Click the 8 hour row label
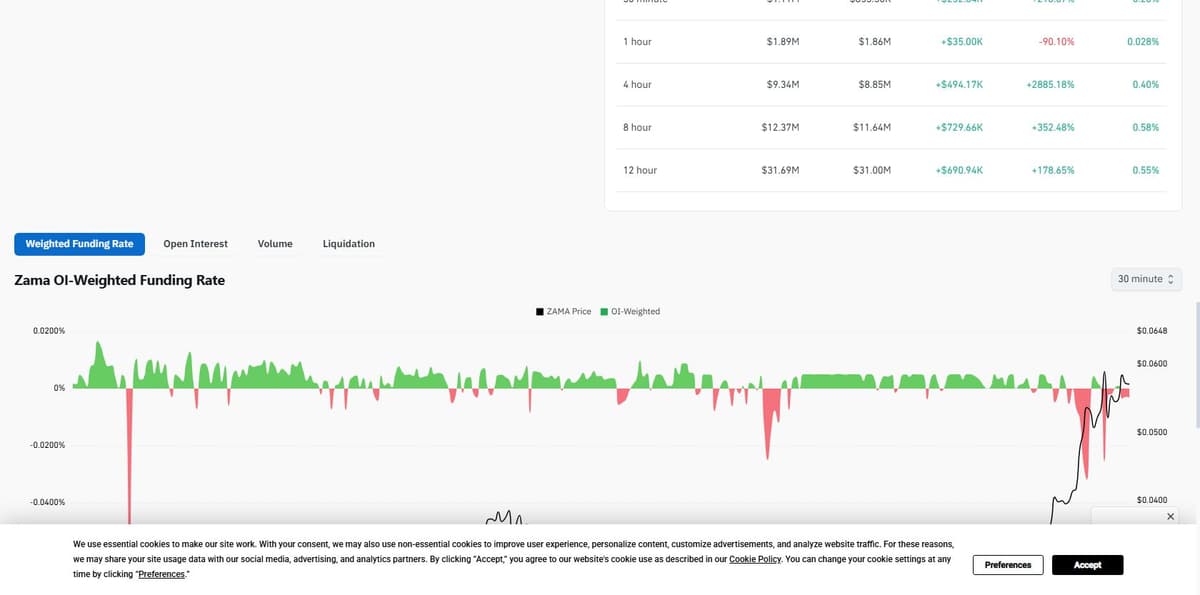This screenshot has height=595, width=1200. (x=637, y=128)
